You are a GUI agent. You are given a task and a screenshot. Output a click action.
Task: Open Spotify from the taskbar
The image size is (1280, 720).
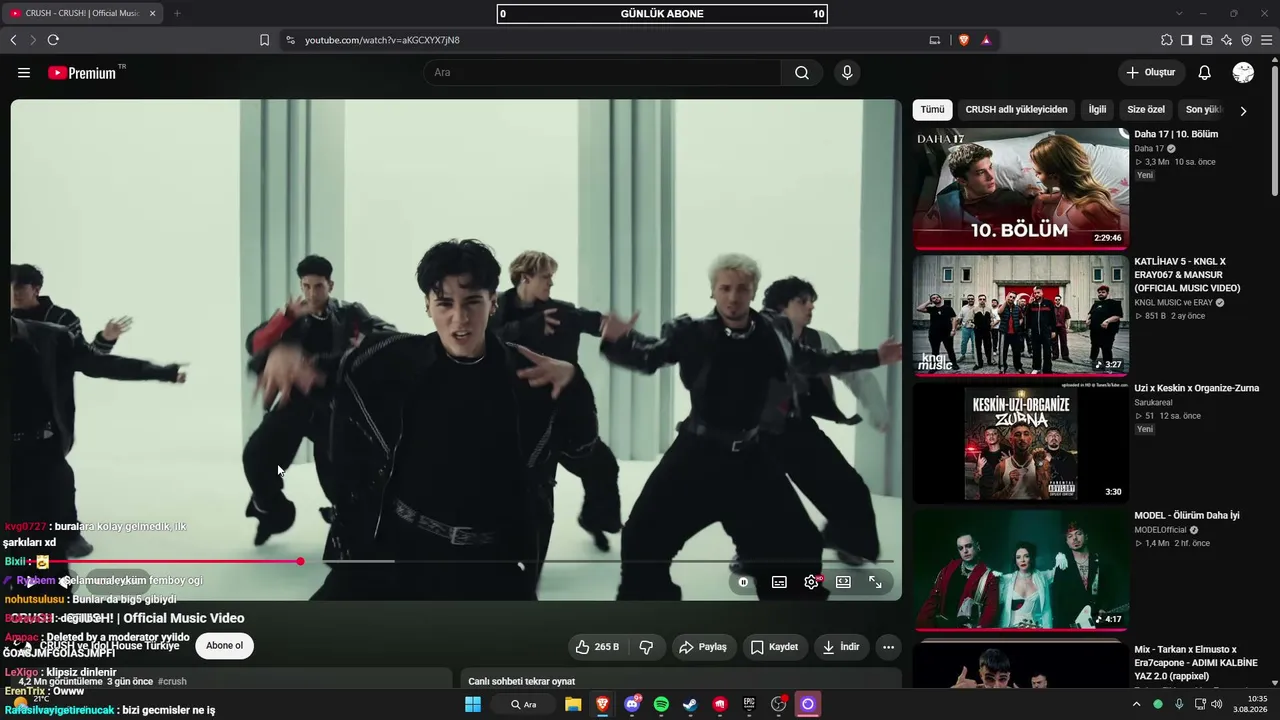coord(661,705)
